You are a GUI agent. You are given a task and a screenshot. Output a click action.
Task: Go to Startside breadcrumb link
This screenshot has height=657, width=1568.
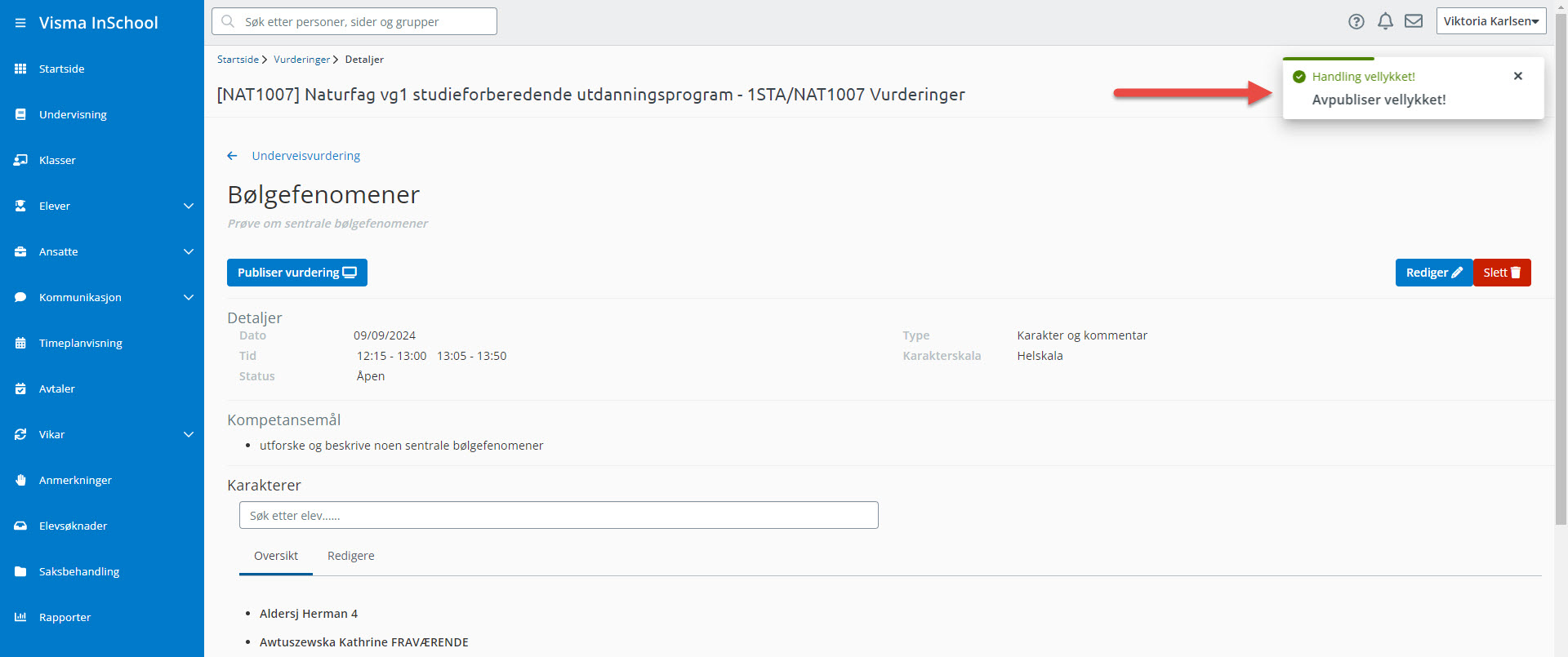pos(238,60)
